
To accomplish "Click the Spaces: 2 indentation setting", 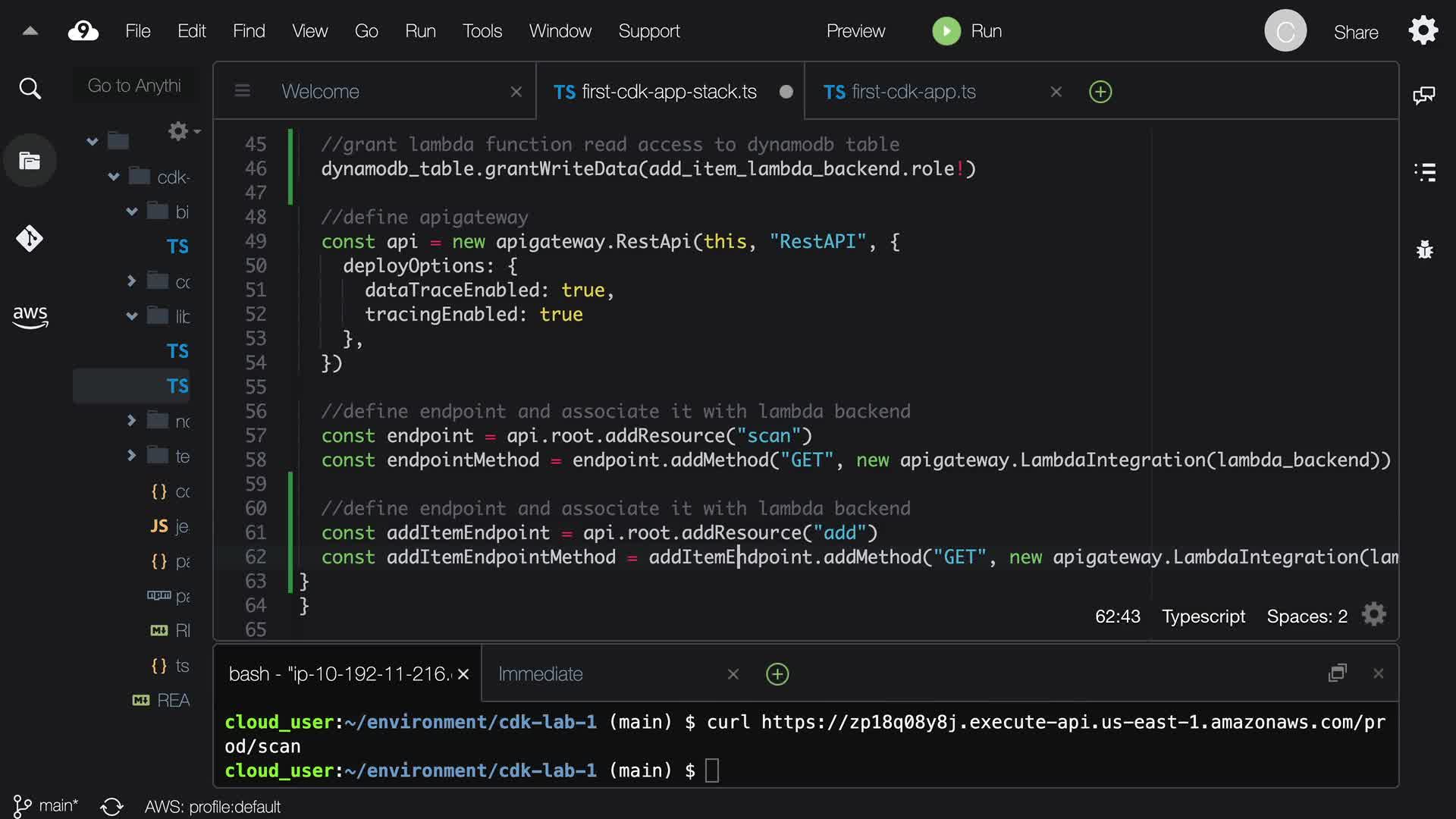I will pyautogui.click(x=1307, y=617).
